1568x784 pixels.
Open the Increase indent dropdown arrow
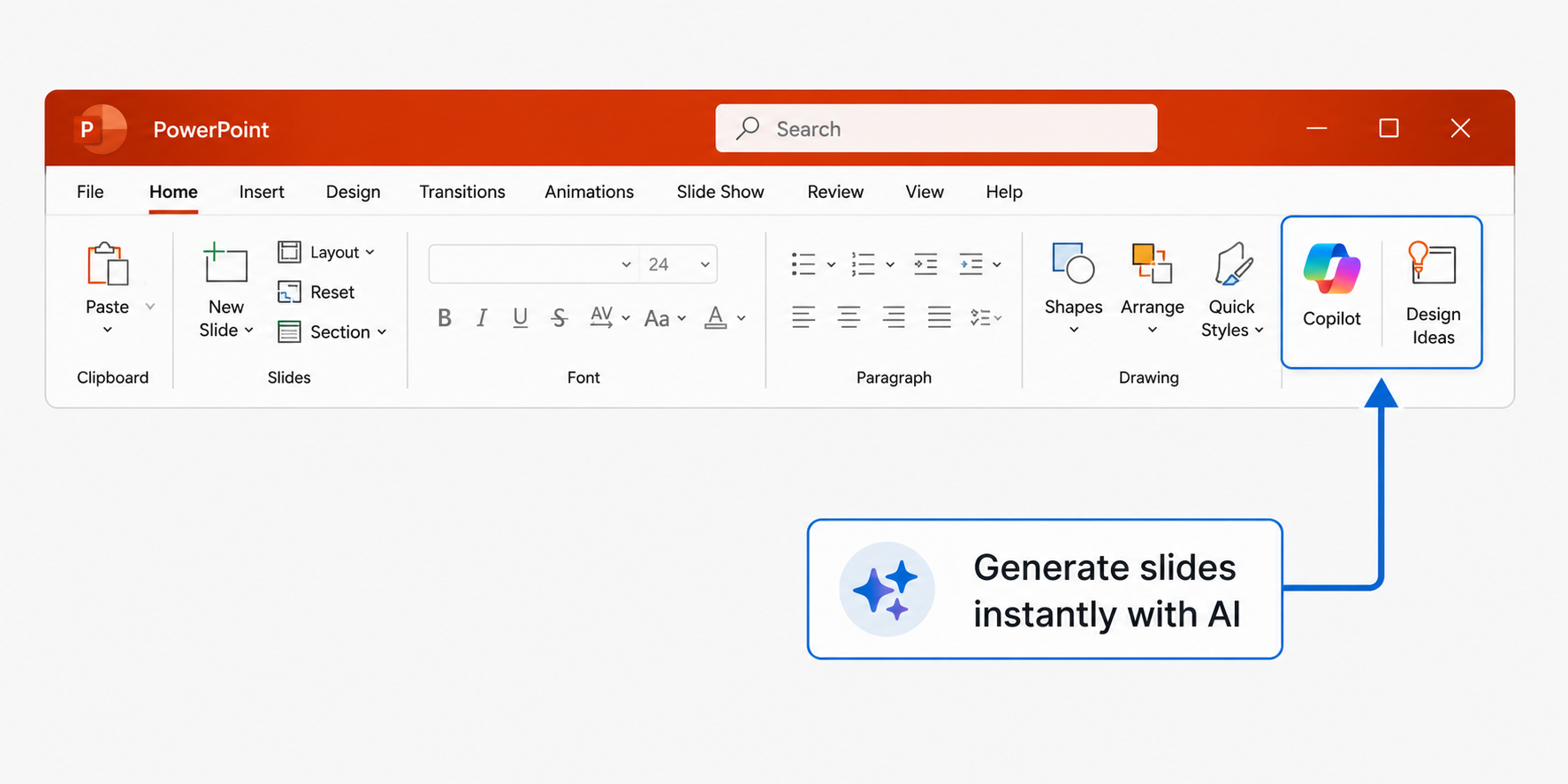pyautogui.click(x=997, y=264)
